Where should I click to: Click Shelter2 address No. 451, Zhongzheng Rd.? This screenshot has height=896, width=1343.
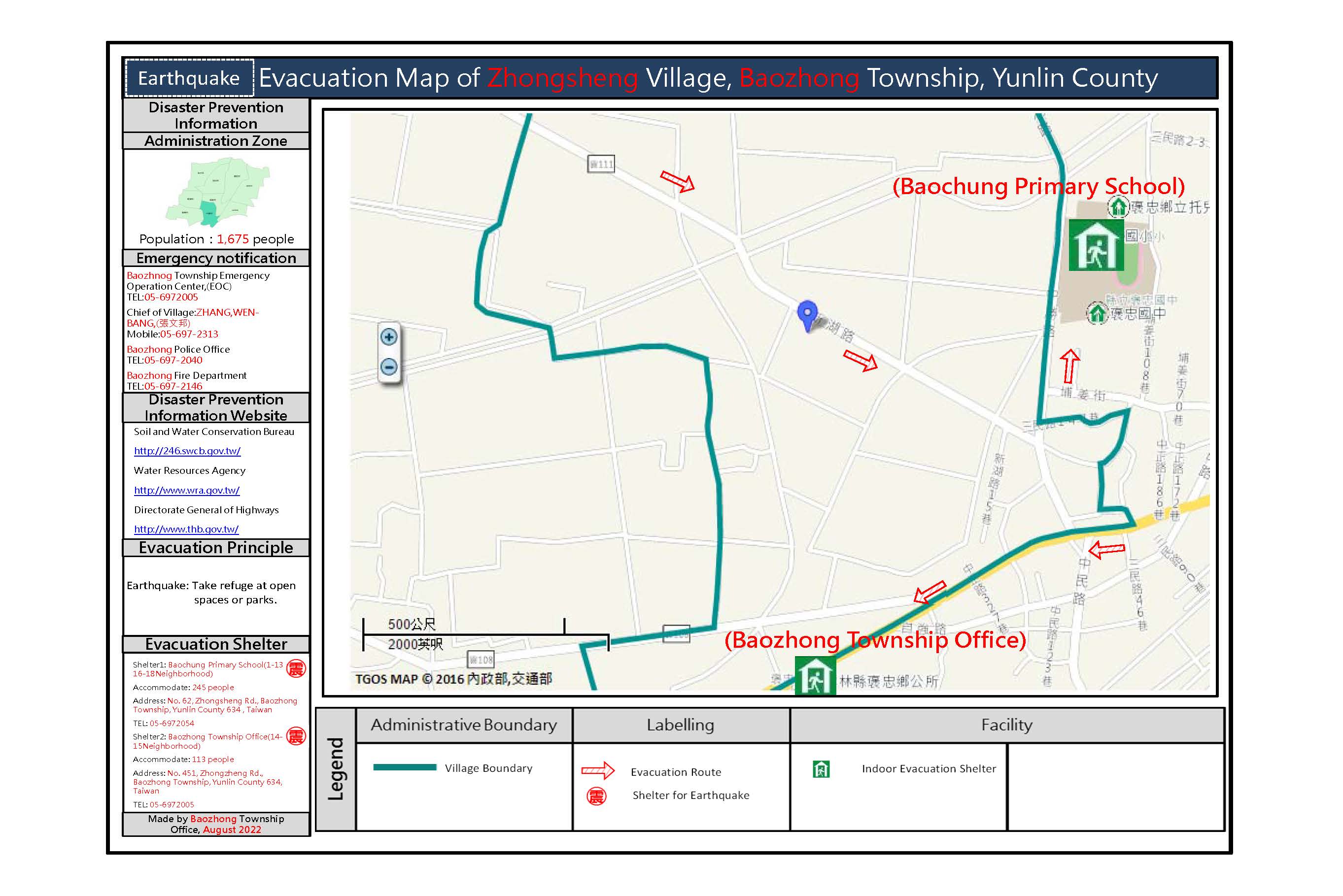tap(208, 782)
